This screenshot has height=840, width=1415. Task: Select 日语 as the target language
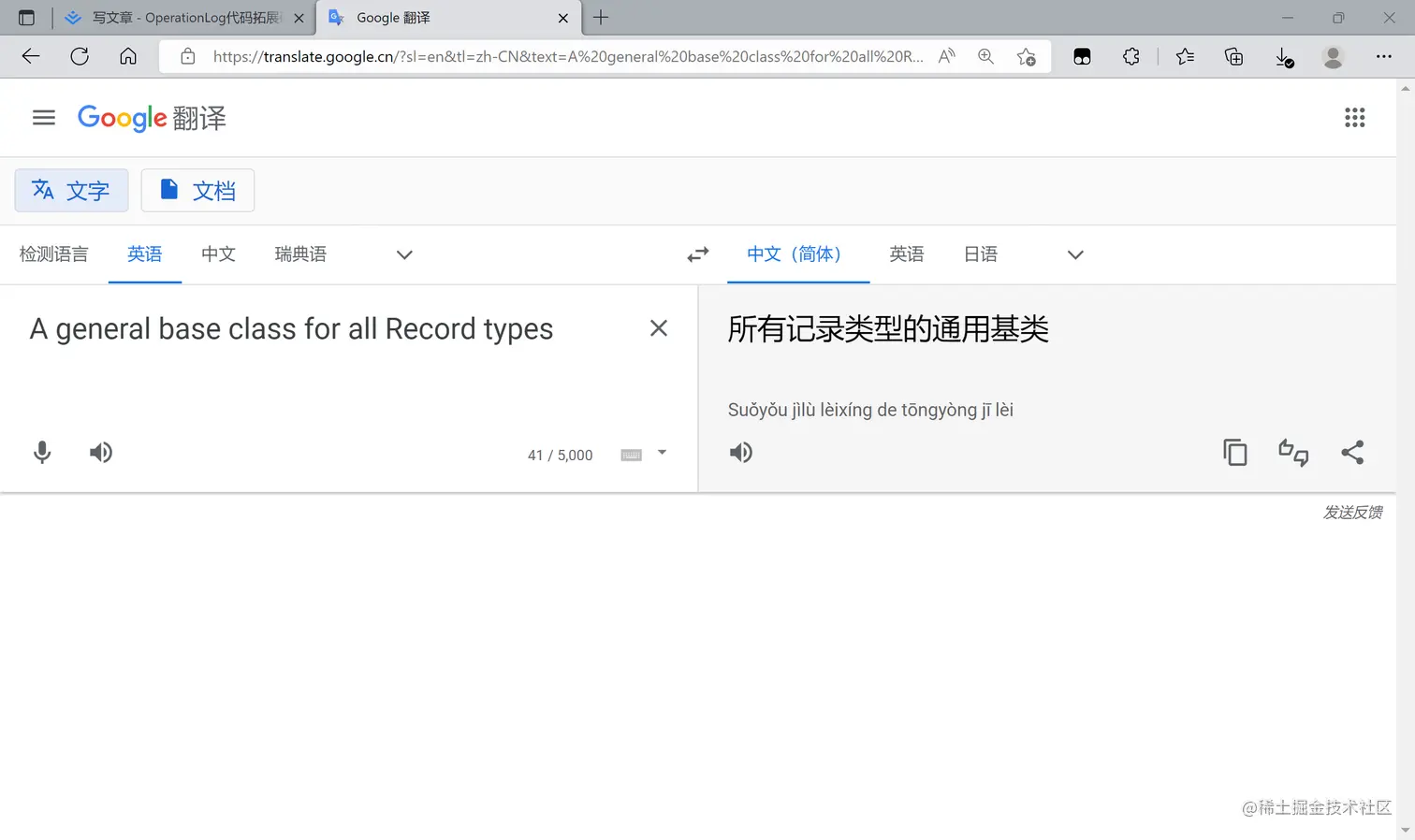tap(980, 254)
